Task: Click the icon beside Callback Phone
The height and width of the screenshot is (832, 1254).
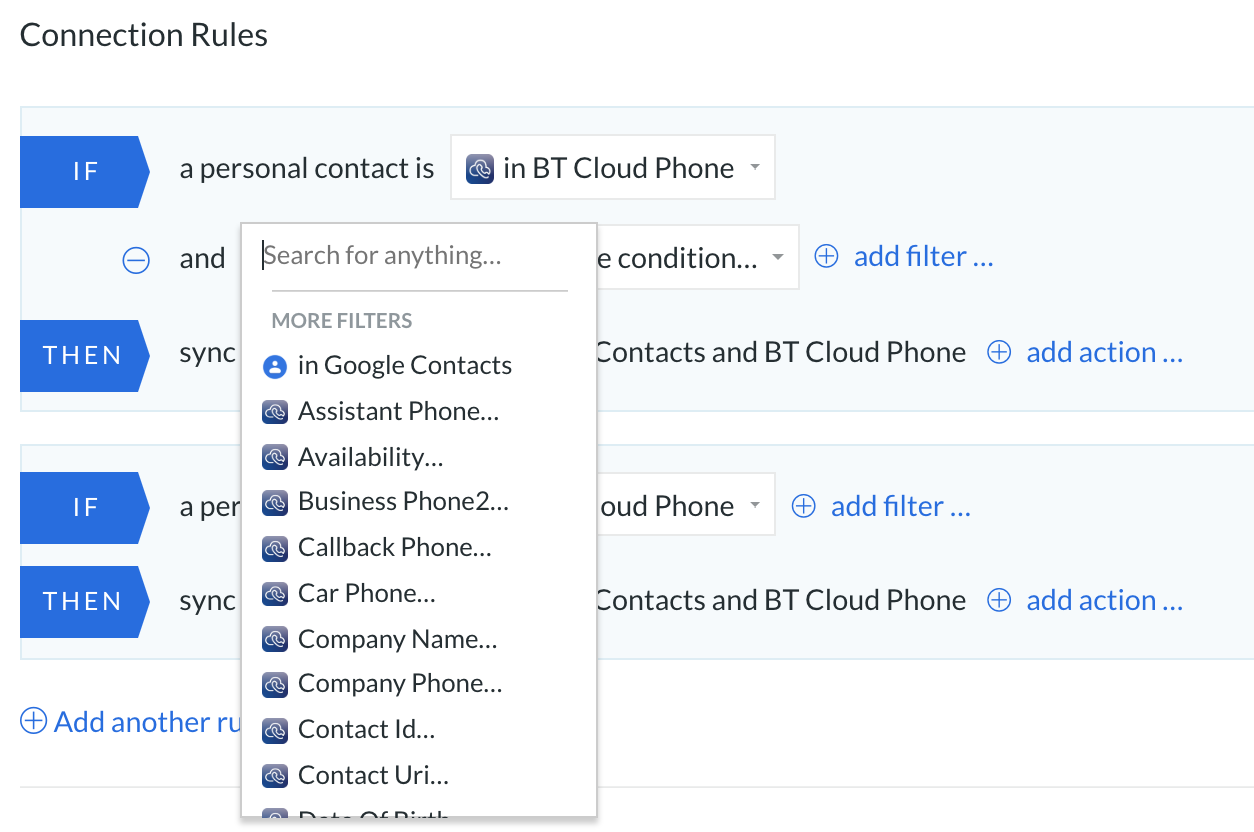Action: (x=274, y=548)
